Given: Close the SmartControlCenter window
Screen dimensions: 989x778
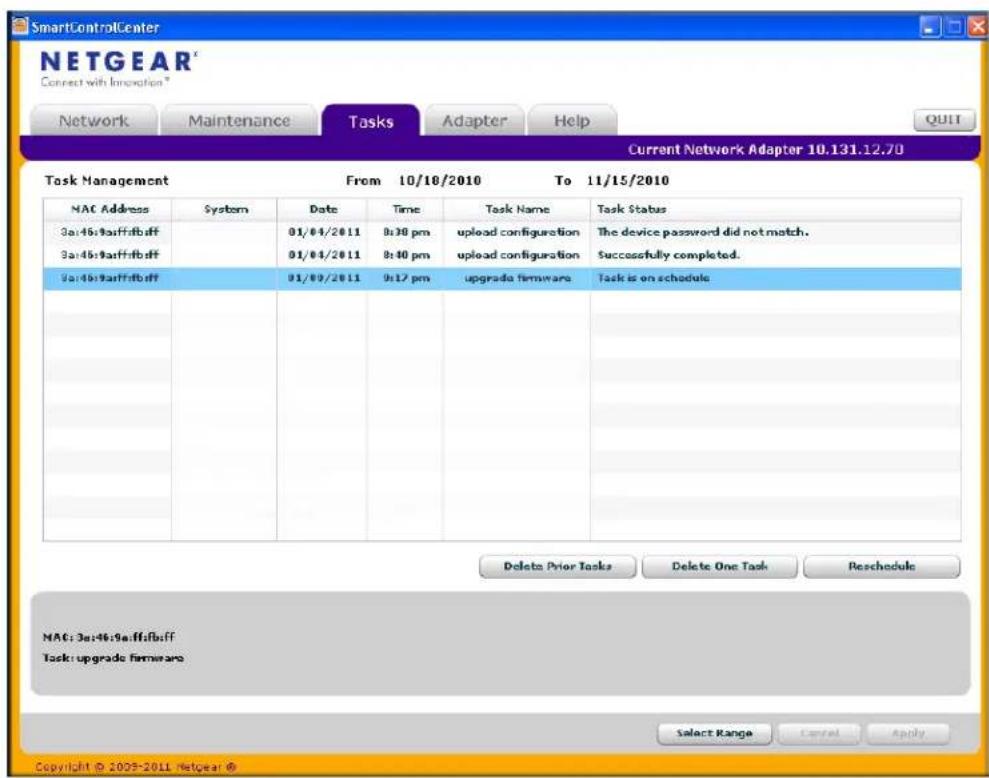Looking at the screenshot, I should pos(976,27).
